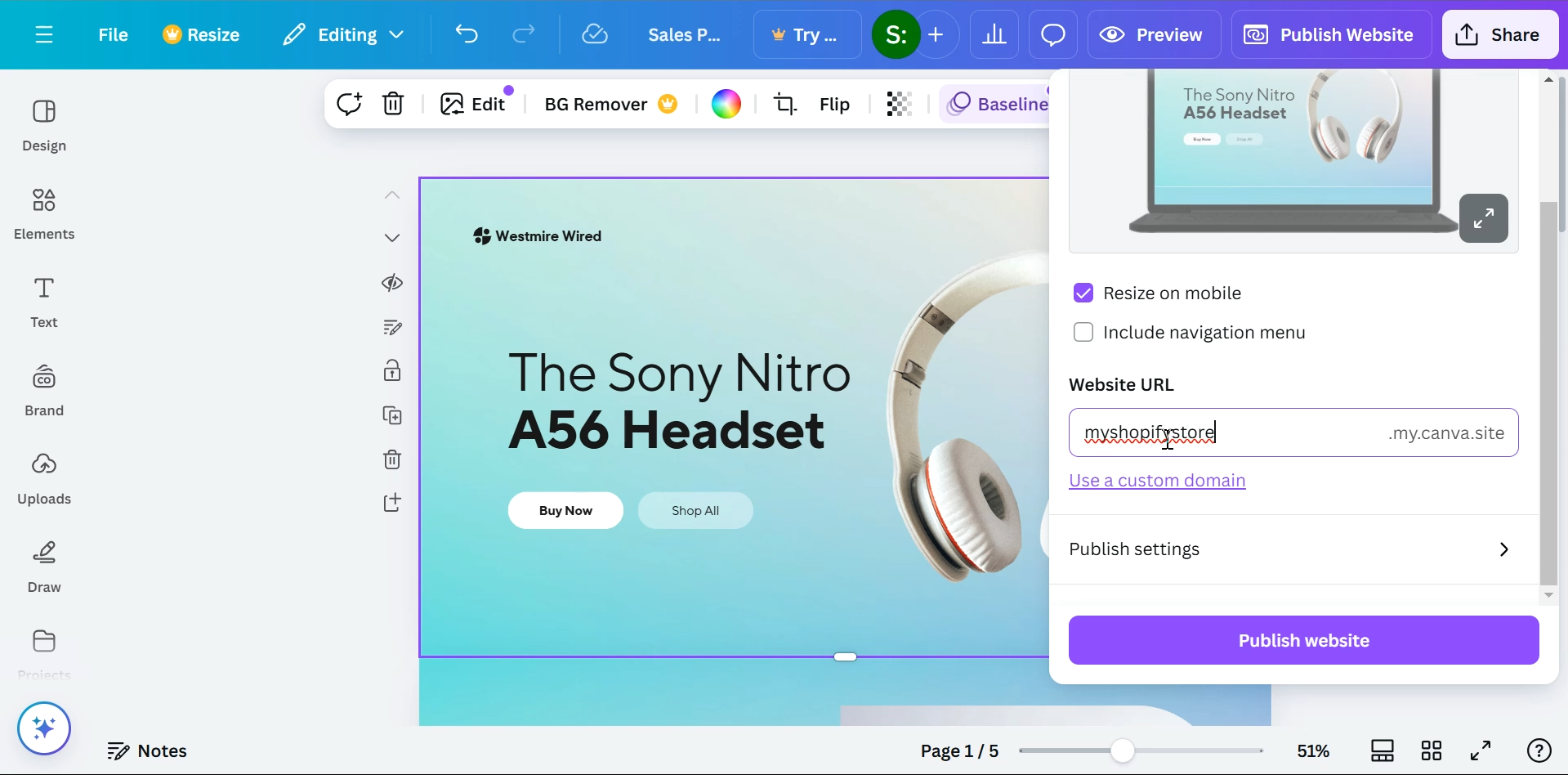
Task: Click the laptop website preview thumbnail
Action: 1293,159
